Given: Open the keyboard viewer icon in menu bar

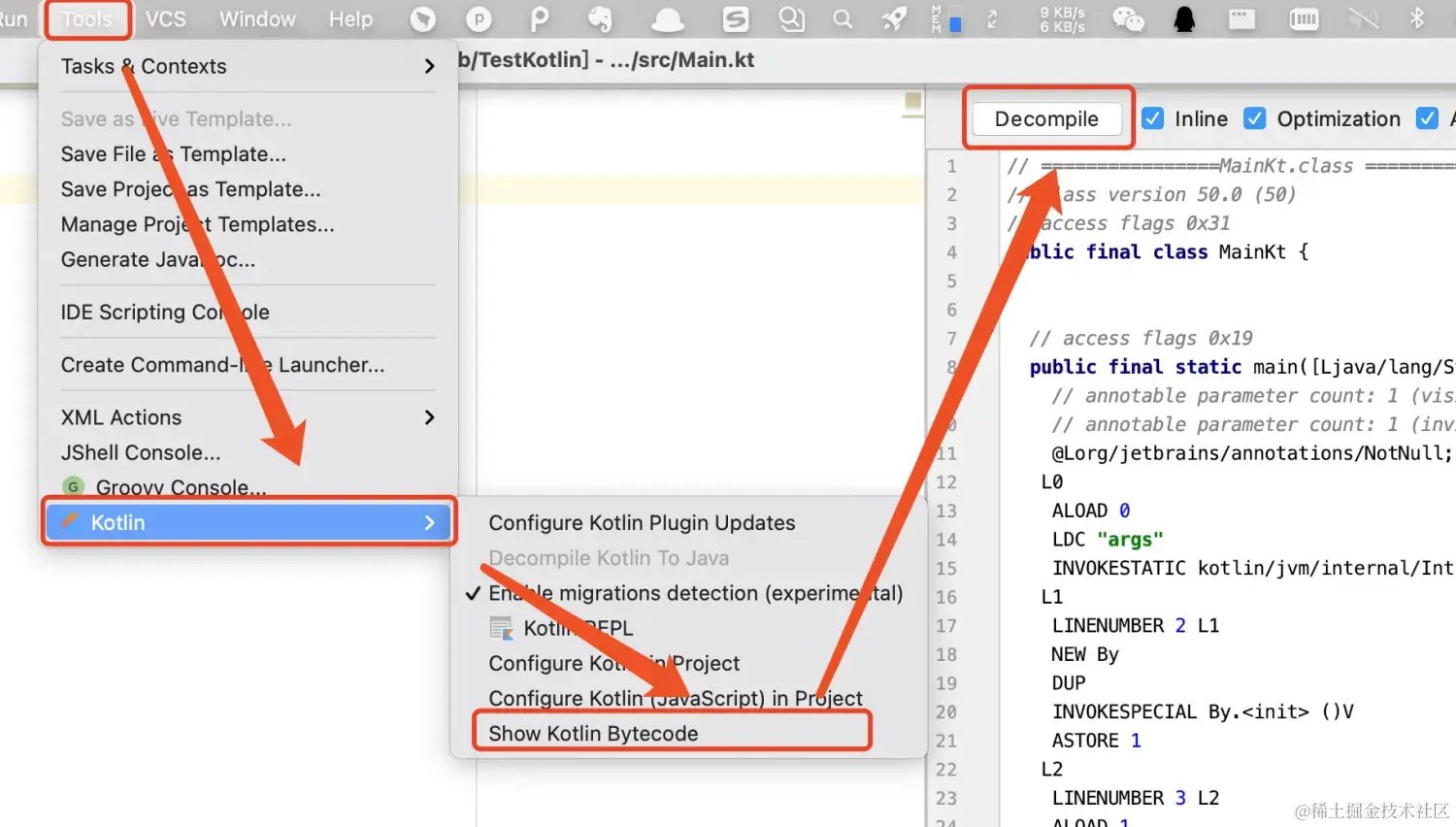Looking at the screenshot, I should (x=1241, y=19).
